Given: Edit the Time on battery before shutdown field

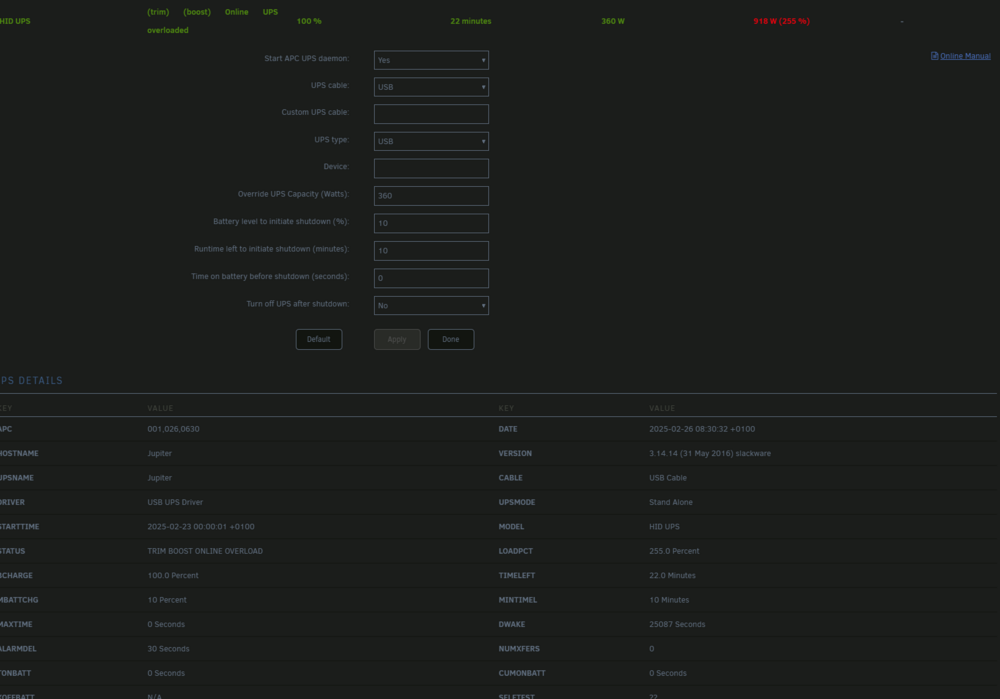Looking at the screenshot, I should click(x=431, y=278).
